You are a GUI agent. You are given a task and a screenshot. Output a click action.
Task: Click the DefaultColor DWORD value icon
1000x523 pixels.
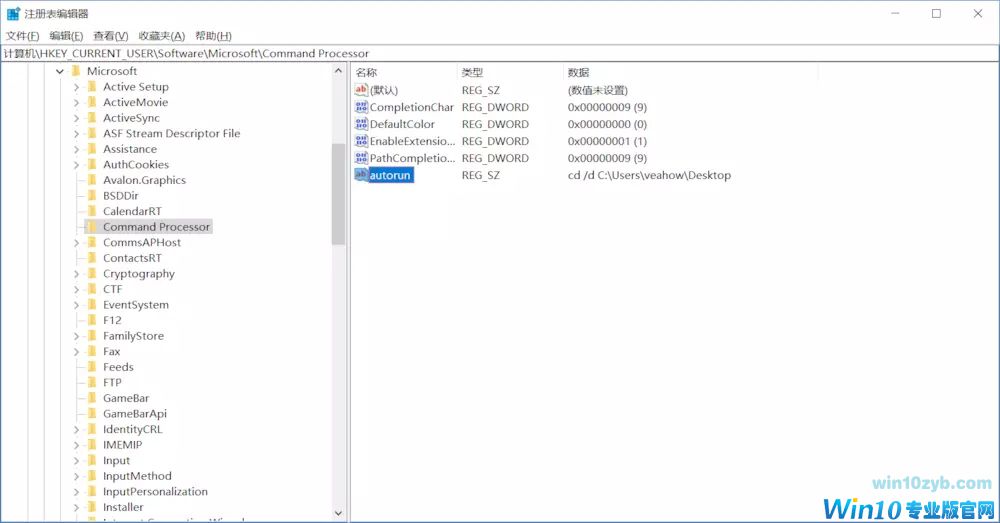[x=361, y=124]
